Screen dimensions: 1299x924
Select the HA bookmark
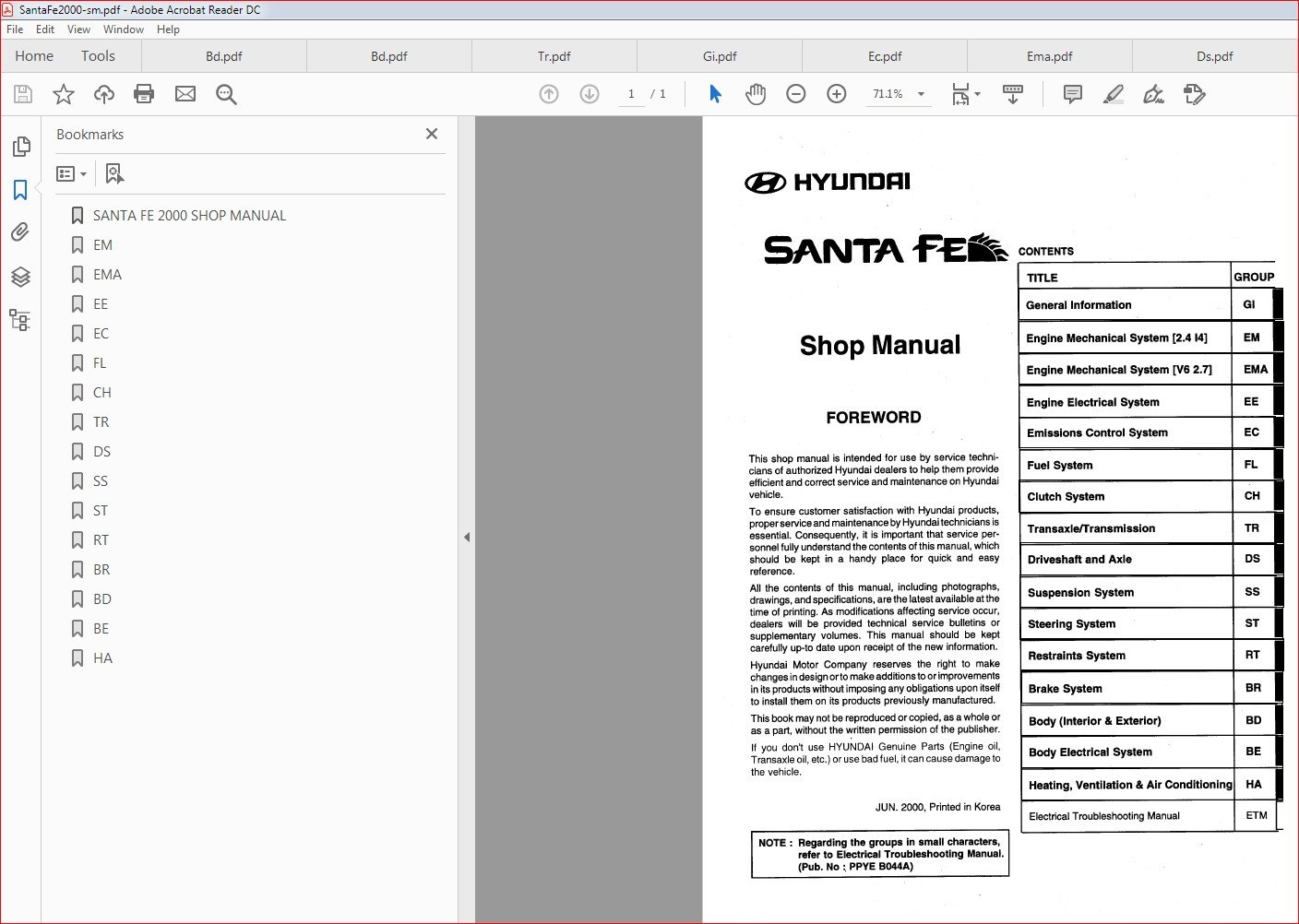click(102, 658)
